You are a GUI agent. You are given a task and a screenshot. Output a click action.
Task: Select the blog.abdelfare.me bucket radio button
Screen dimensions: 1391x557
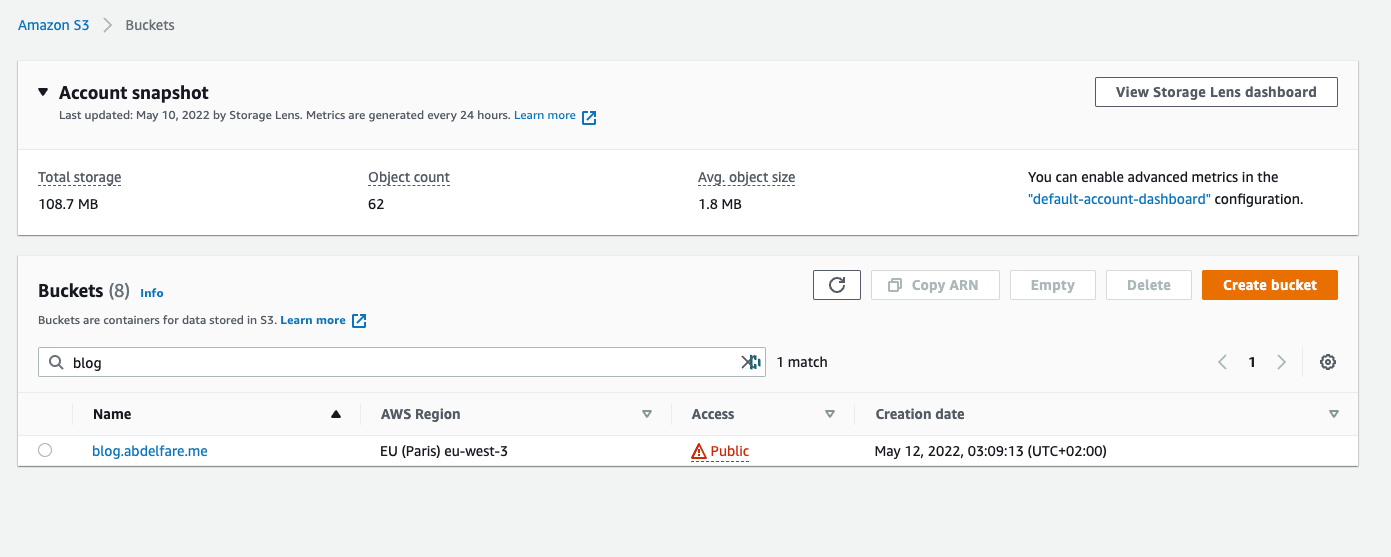45,451
